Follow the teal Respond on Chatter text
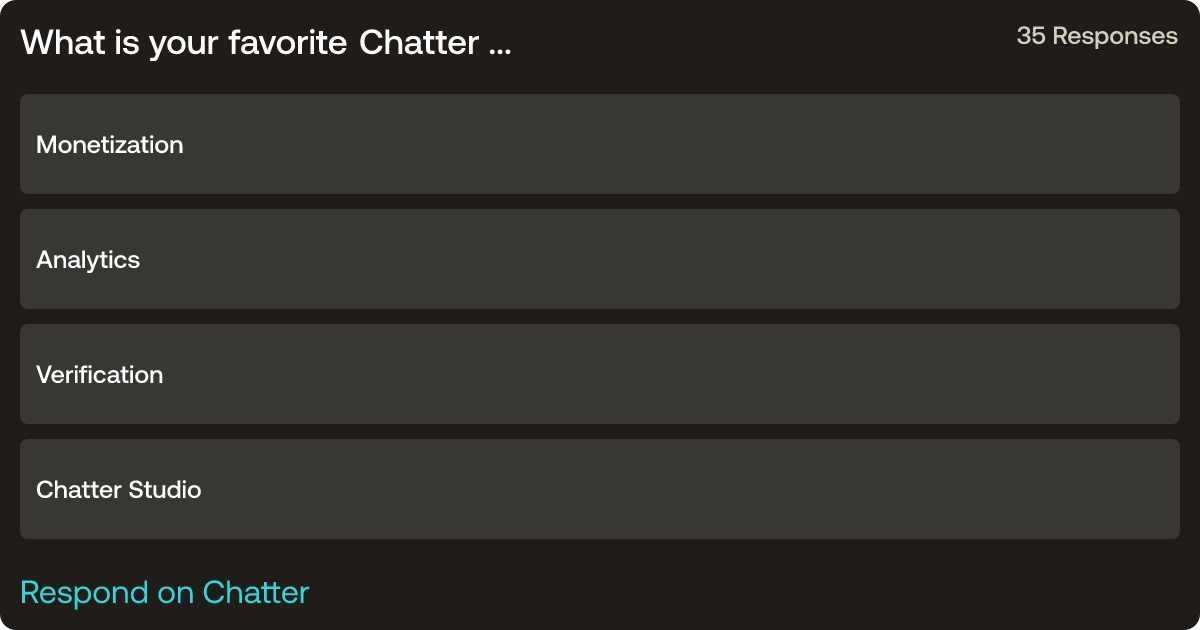This screenshot has width=1200, height=630. pyautogui.click(x=165, y=592)
